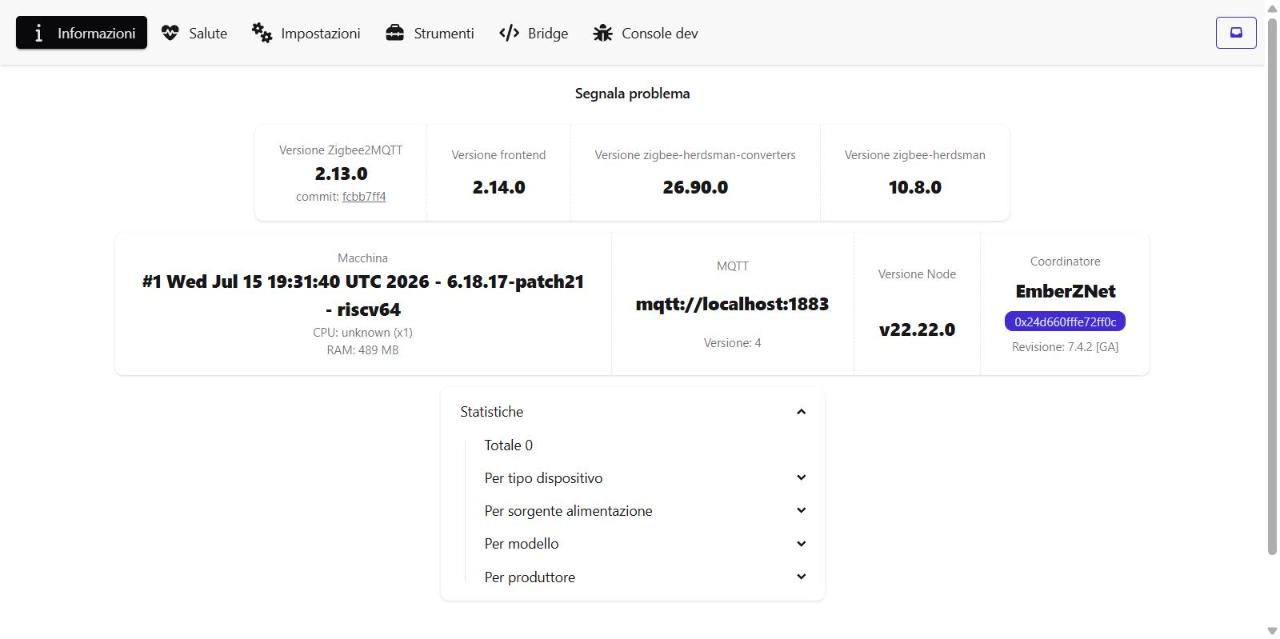Open the Bridge tab

pyautogui.click(x=533, y=33)
